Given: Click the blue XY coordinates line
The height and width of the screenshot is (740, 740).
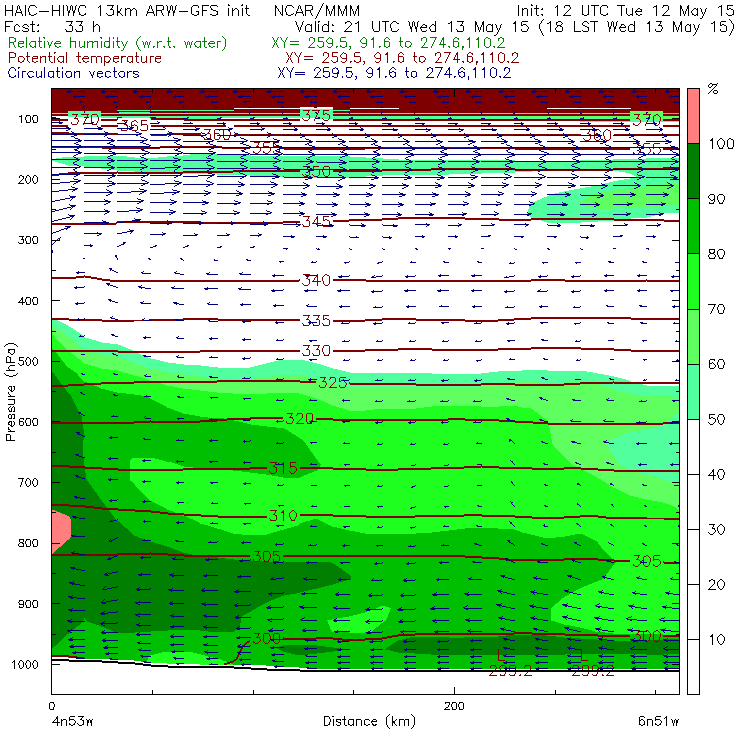Looking at the screenshot, I should (394, 73).
